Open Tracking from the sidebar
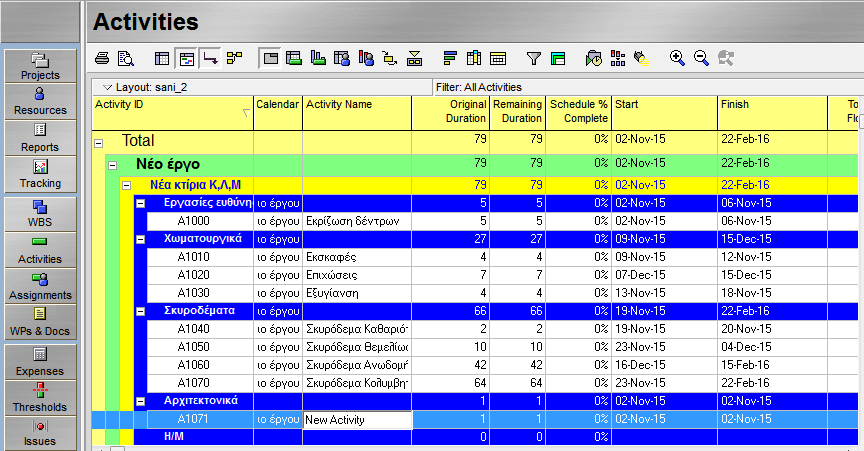 (x=40, y=174)
